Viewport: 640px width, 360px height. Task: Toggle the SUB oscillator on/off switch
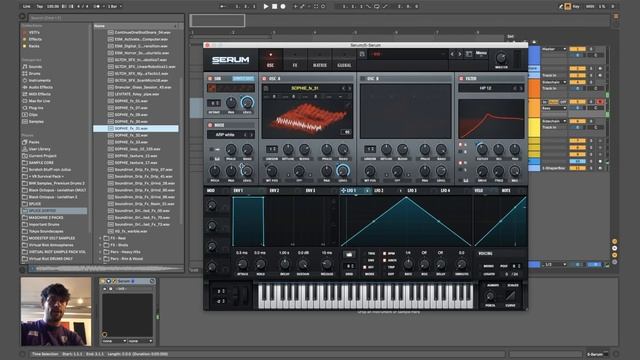pyautogui.click(x=210, y=78)
